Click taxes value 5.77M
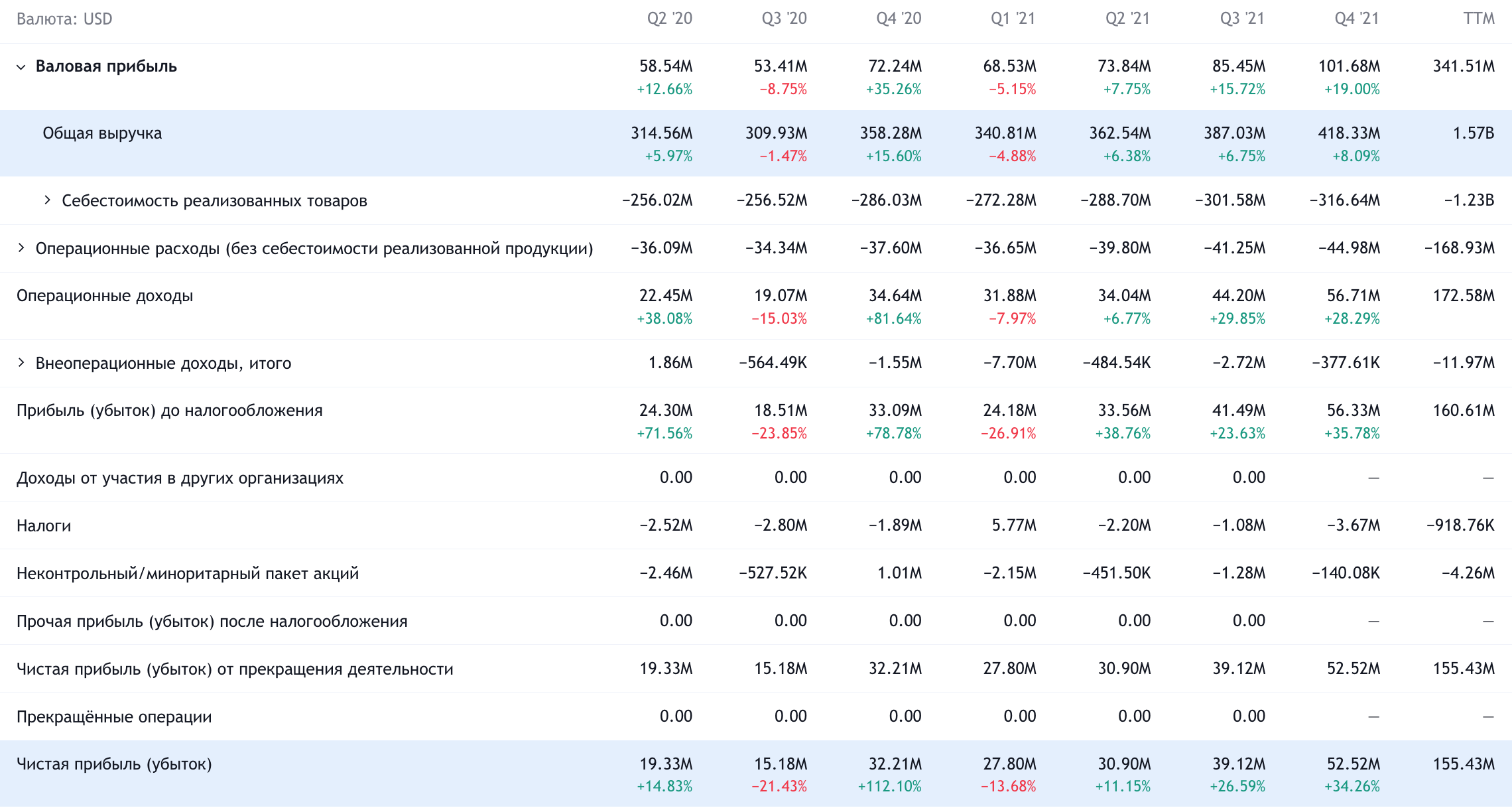Screen dimensions: 1512x808 (x=1014, y=525)
